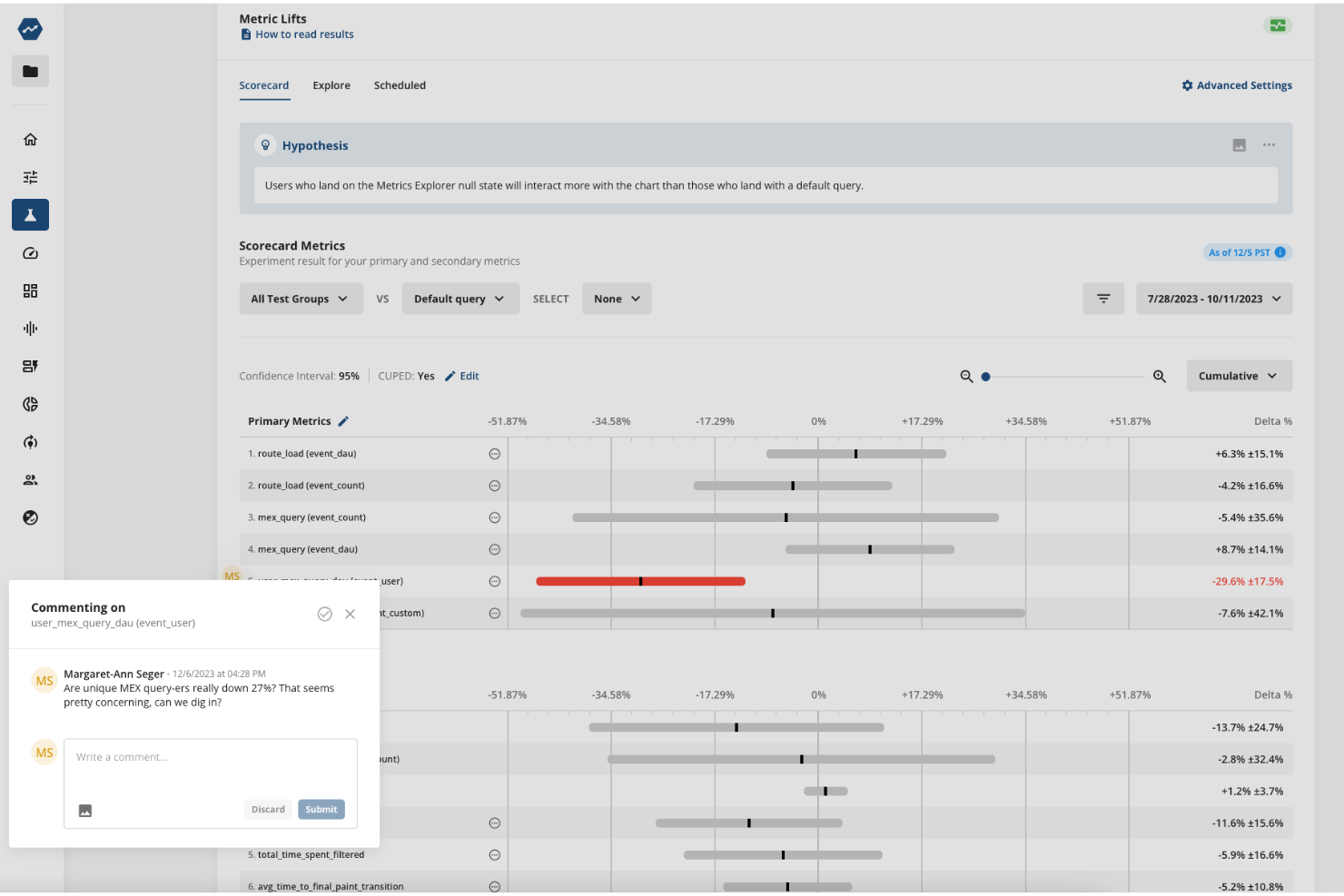Click the green pulse icon beside Metric Lifts
1344x896 pixels.
pos(1278,25)
